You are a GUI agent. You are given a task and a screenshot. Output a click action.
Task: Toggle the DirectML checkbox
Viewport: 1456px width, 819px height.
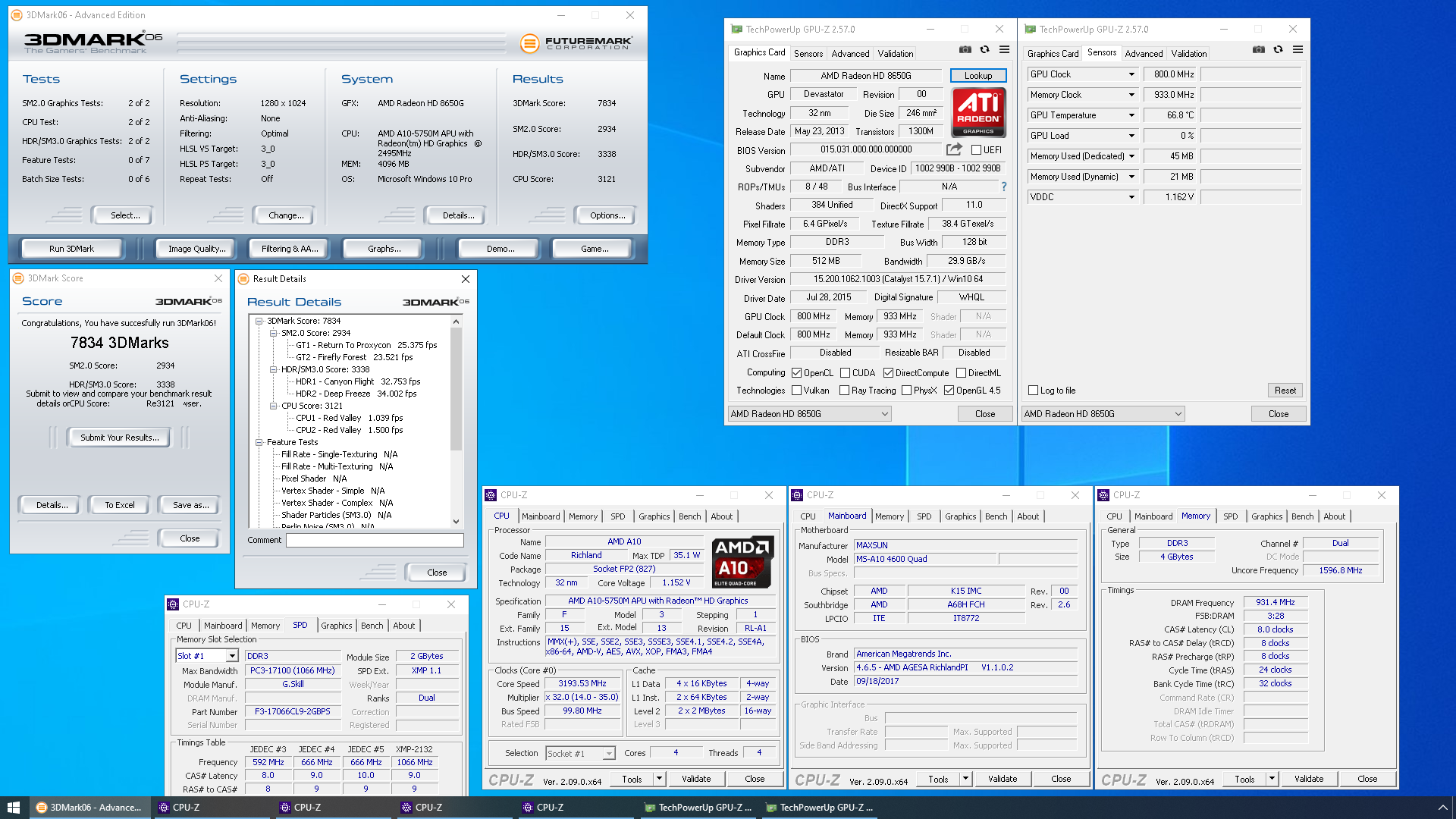tap(962, 373)
